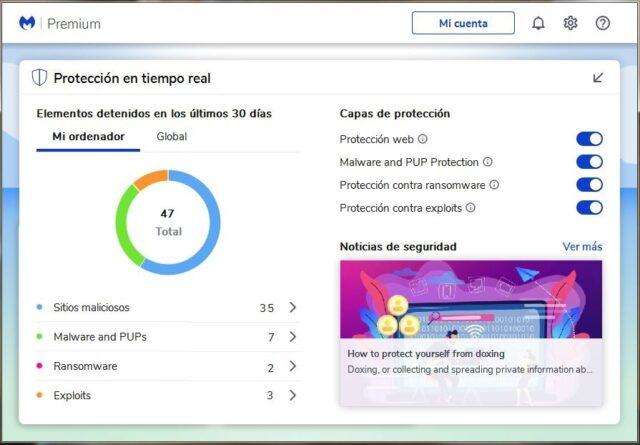
Task: Switch to the Global tab
Action: 171,136
